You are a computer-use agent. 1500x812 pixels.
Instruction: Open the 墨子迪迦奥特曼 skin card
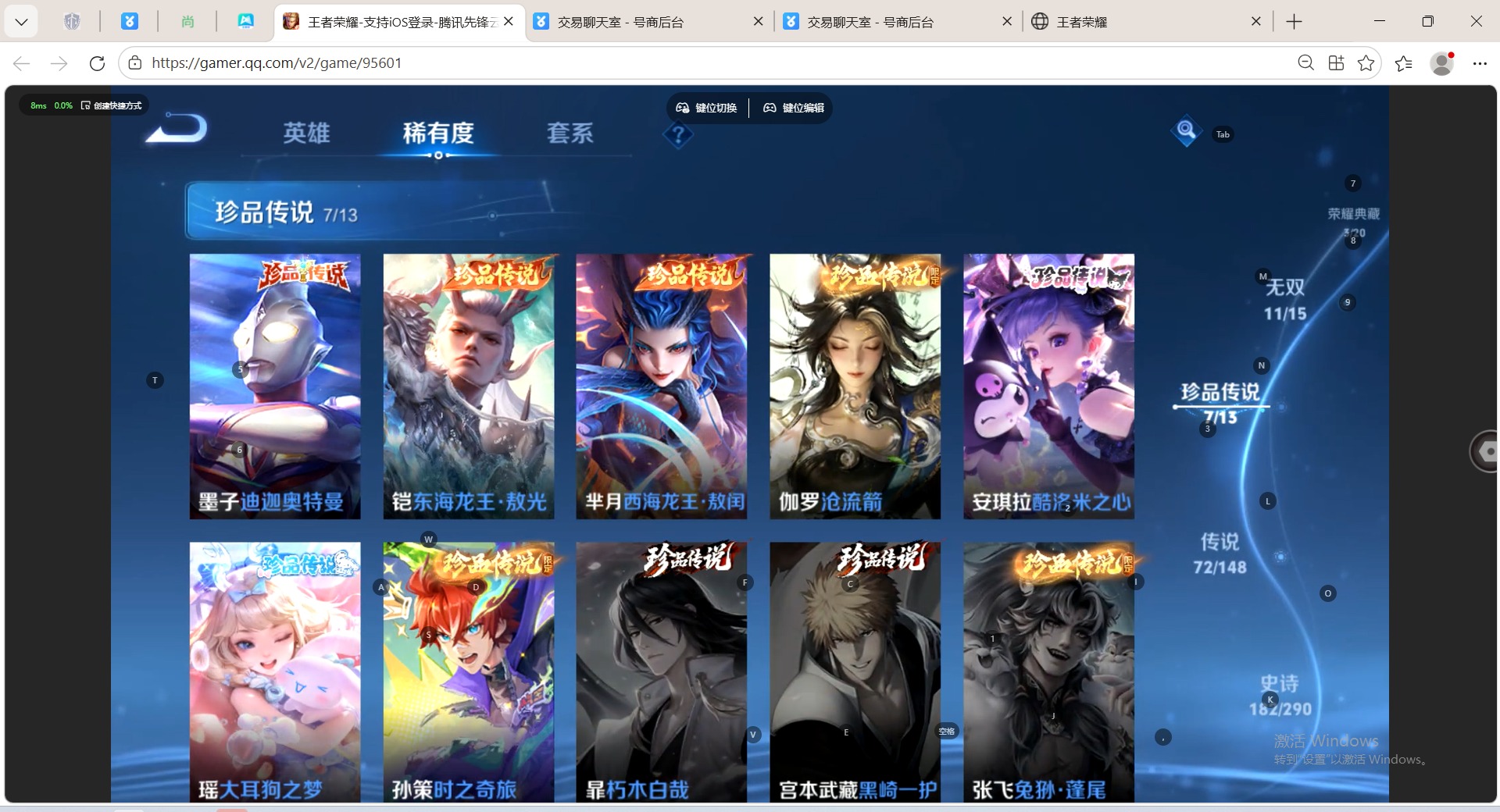pos(275,386)
